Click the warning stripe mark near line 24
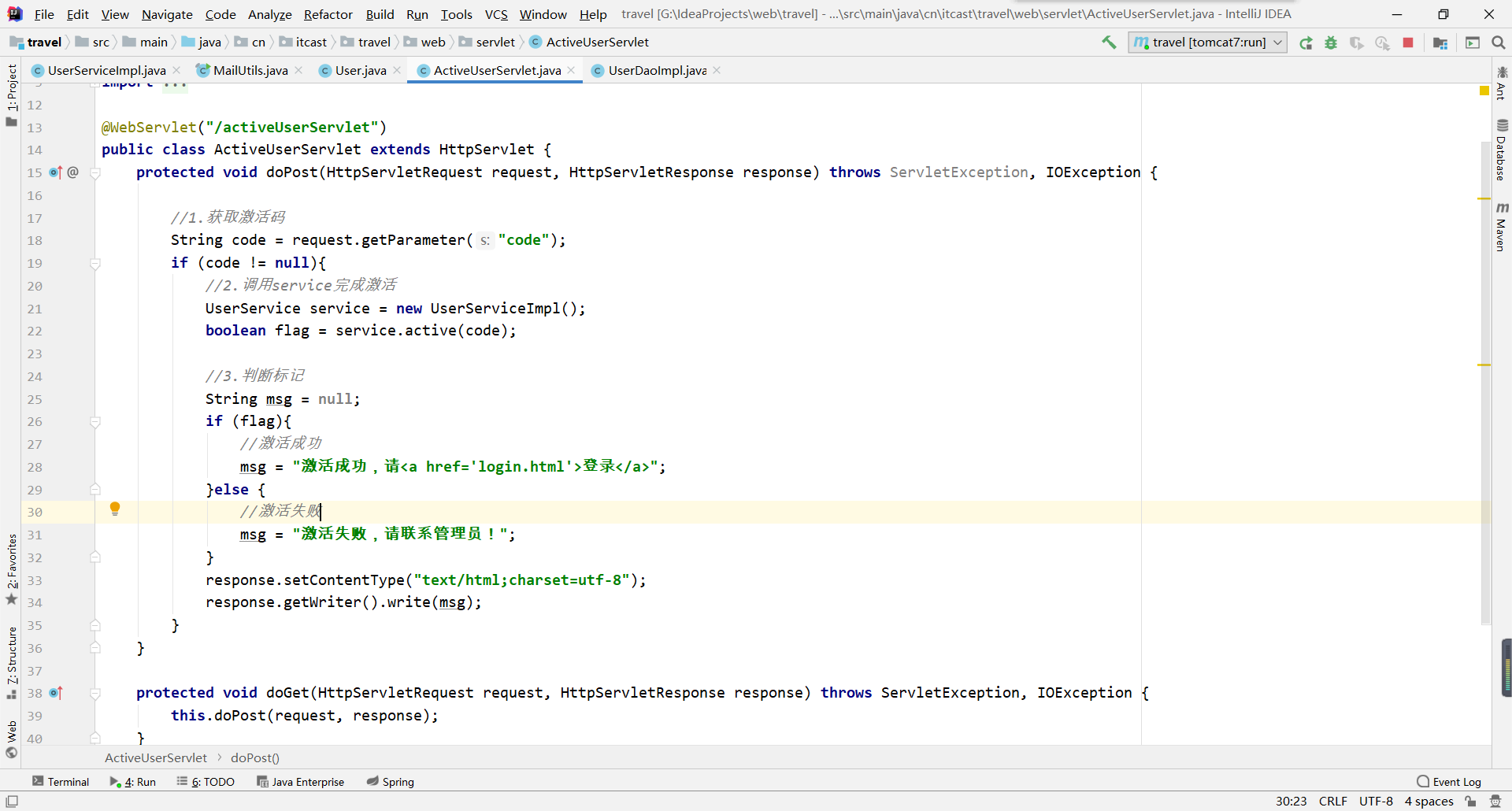The width and height of the screenshot is (1512, 811). tap(1484, 365)
